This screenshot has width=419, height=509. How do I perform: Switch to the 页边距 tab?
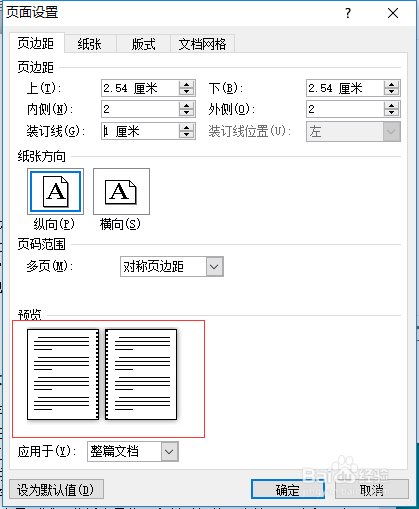pos(37,43)
